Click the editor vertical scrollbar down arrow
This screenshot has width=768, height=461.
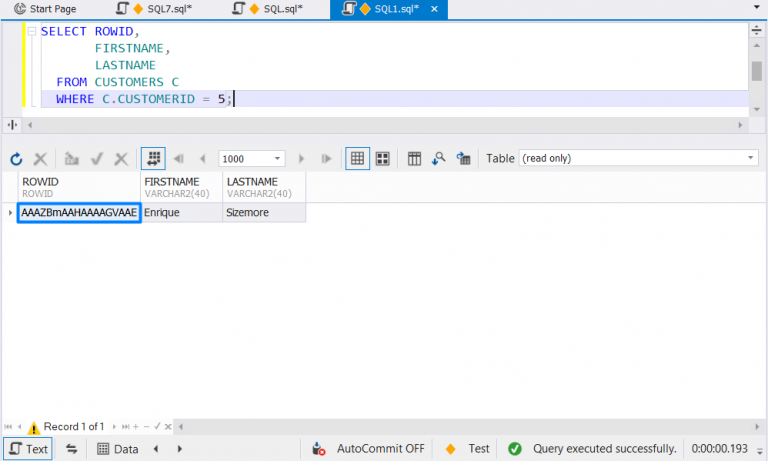coord(757,109)
